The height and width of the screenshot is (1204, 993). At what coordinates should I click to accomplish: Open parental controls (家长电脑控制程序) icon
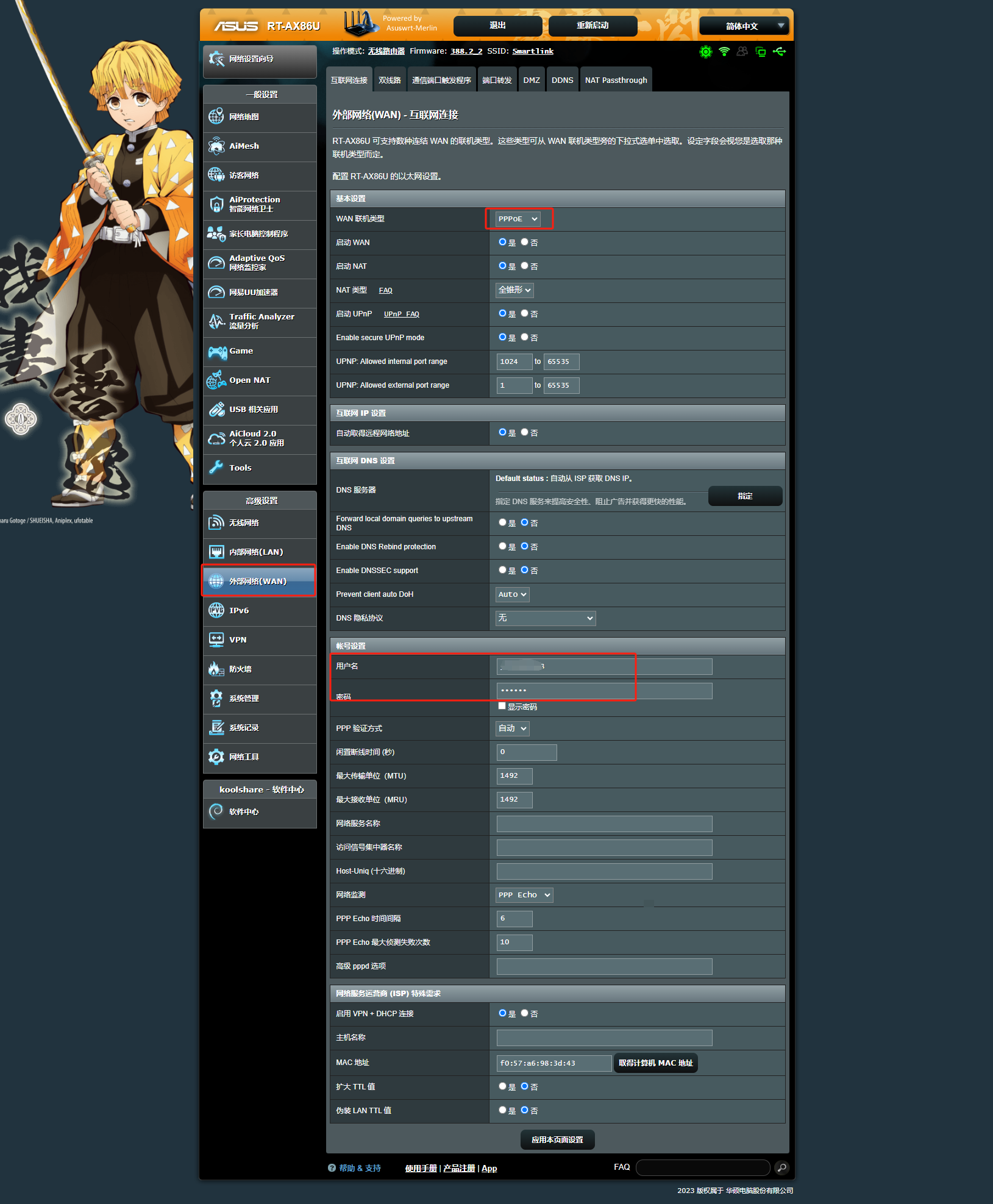pyautogui.click(x=216, y=233)
